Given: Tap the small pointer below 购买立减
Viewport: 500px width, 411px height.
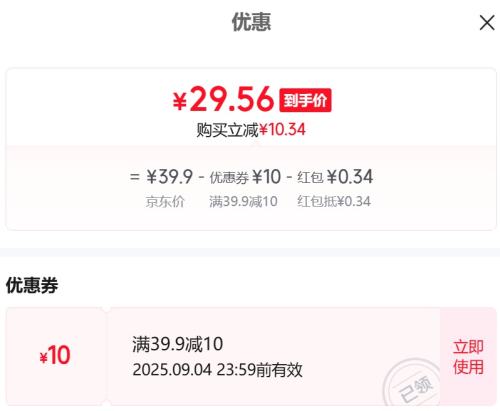Looking at the screenshot, I should pyautogui.click(x=256, y=144).
